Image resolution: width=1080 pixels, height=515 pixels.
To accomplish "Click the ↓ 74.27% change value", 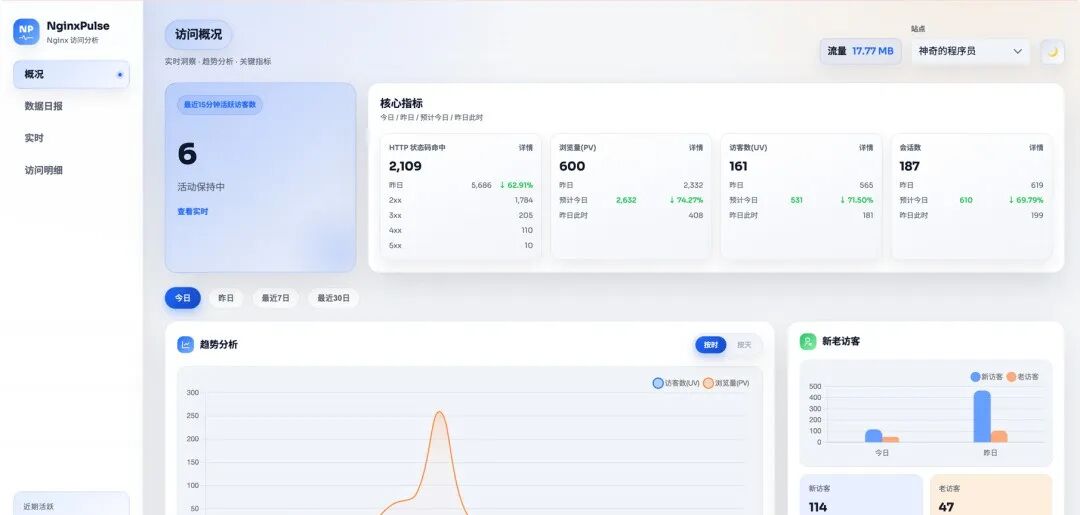I will coord(687,200).
